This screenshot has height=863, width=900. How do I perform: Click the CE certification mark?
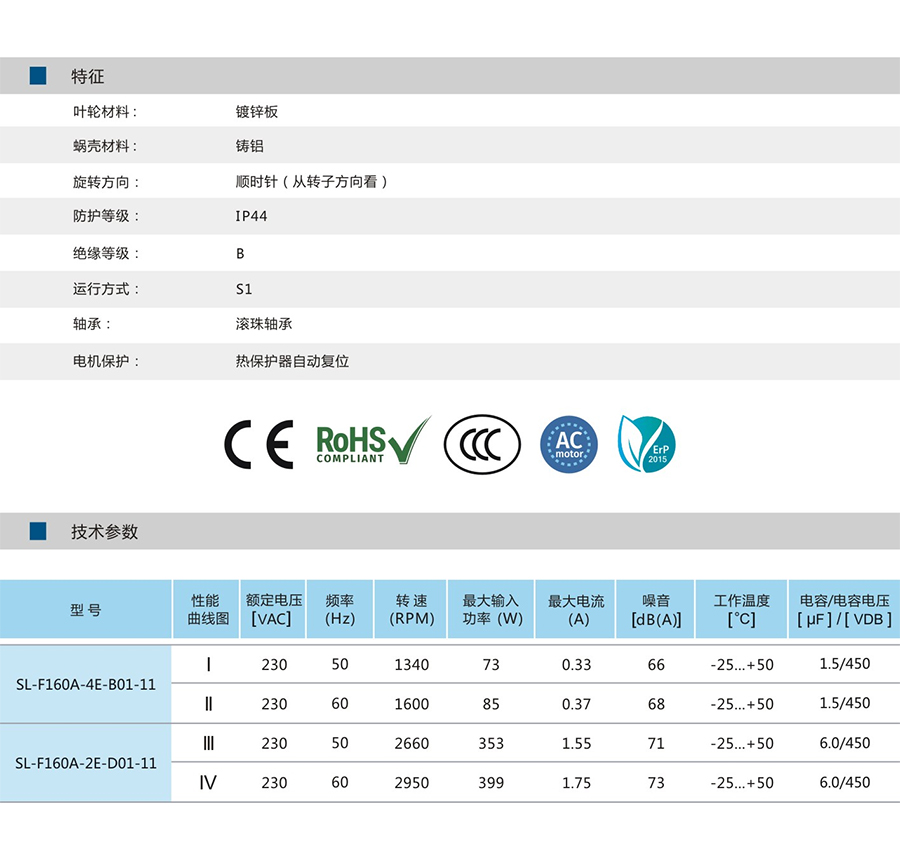click(259, 445)
